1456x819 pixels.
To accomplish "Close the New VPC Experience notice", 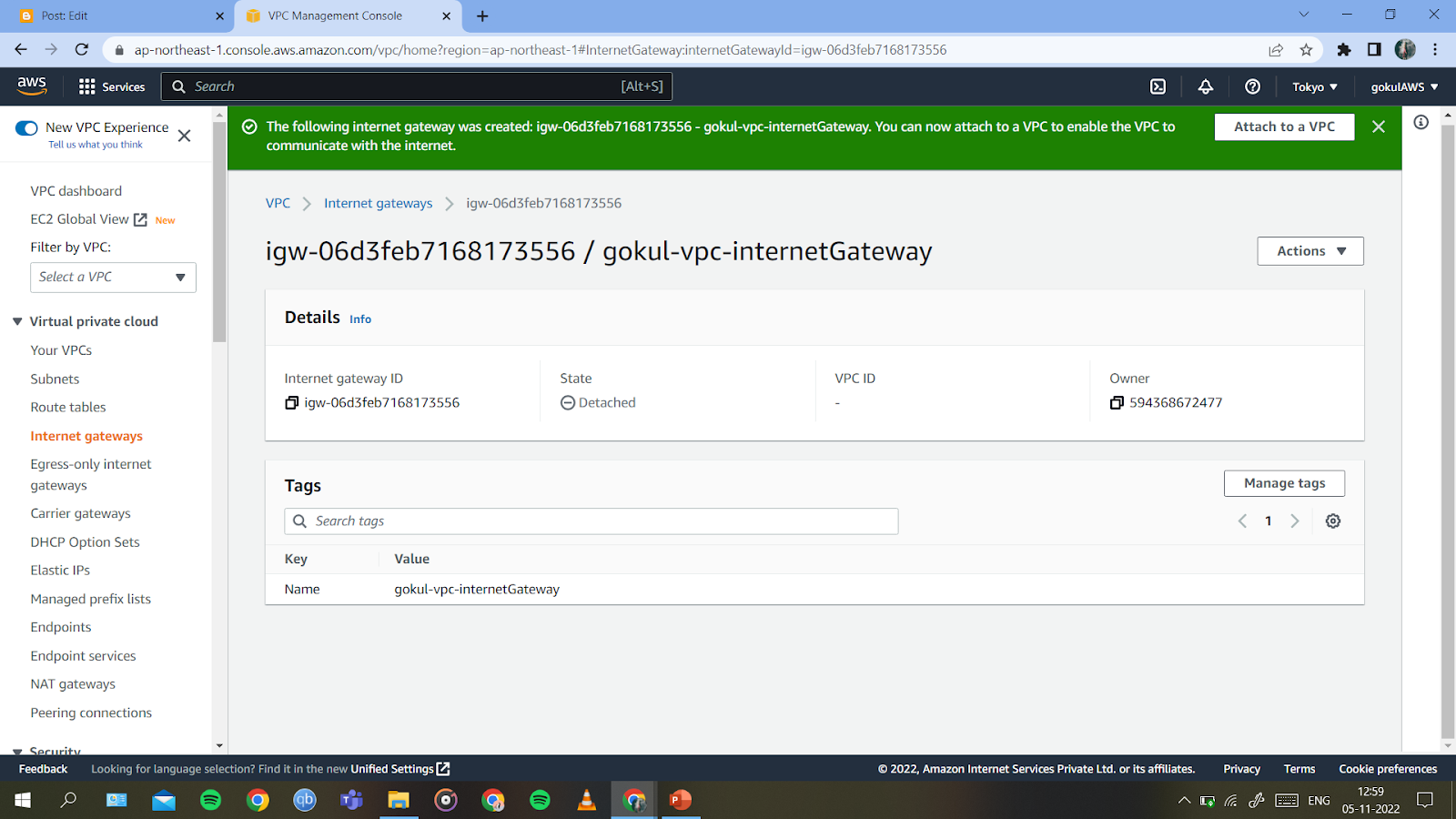I will click(184, 136).
